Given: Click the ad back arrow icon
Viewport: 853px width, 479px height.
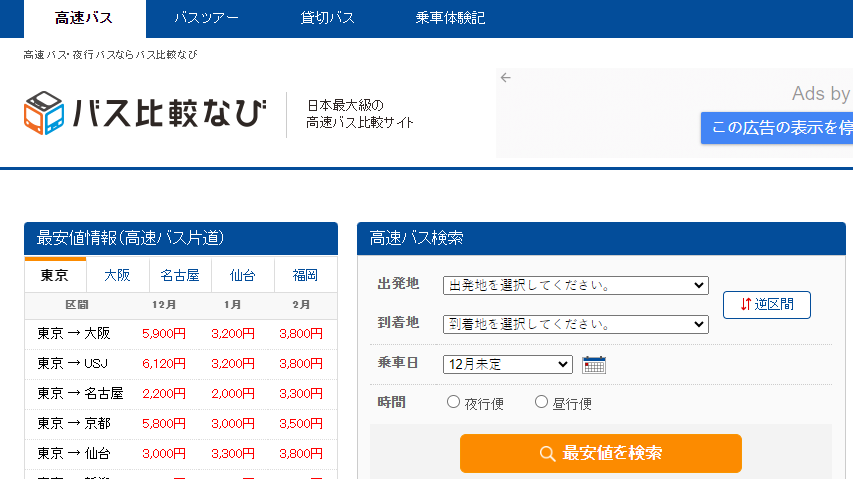Looking at the screenshot, I should click(x=505, y=78).
